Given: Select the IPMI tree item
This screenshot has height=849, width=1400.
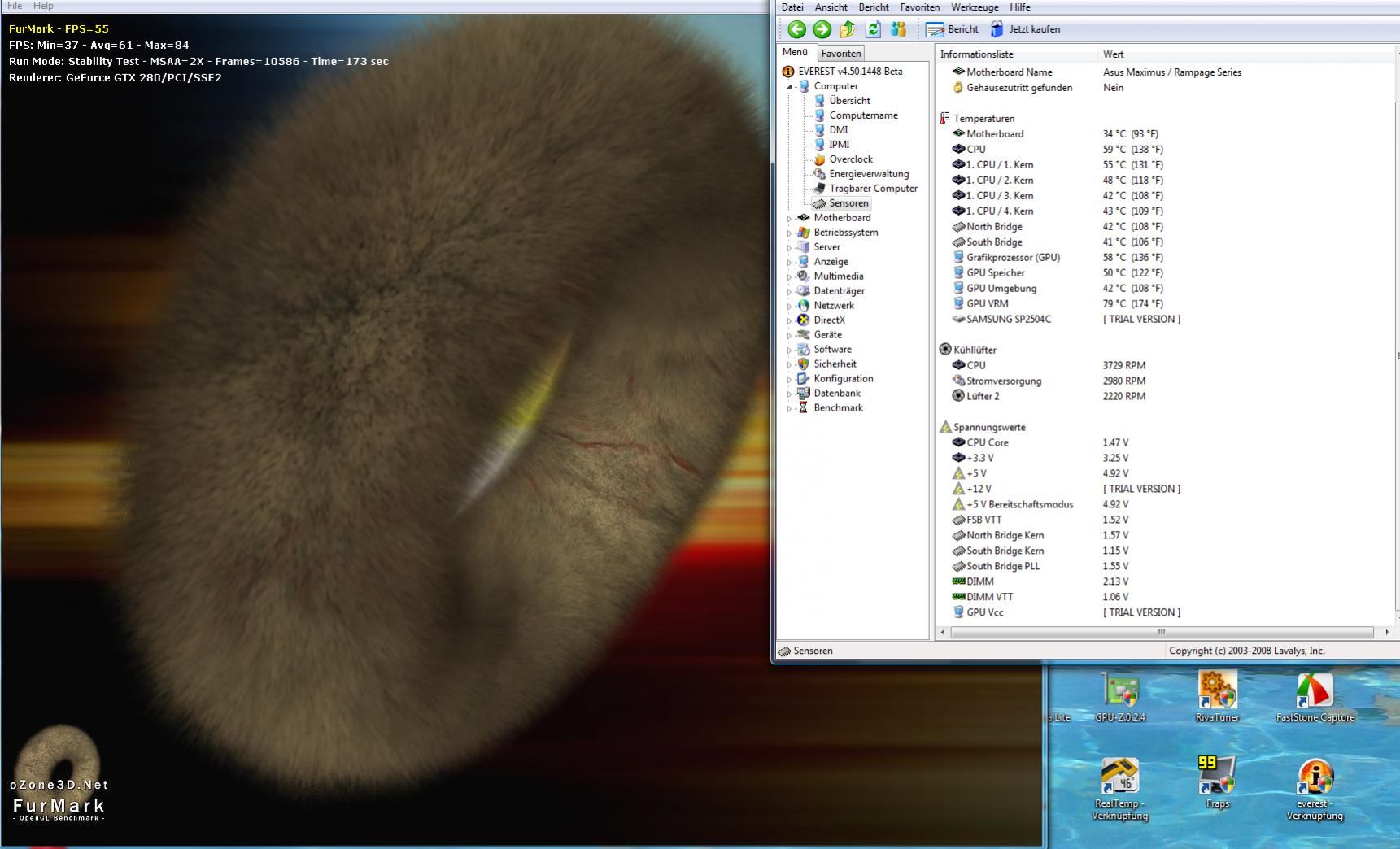Looking at the screenshot, I should pos(839,145).
